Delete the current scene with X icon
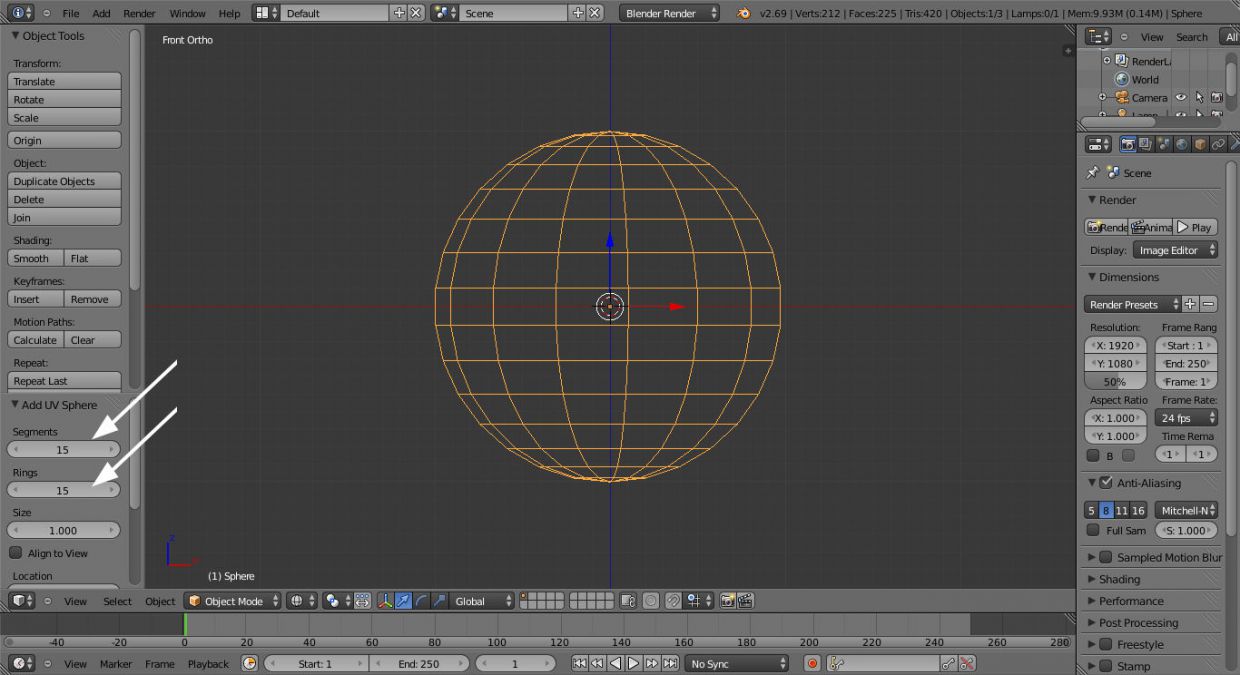 pos(595,13)
